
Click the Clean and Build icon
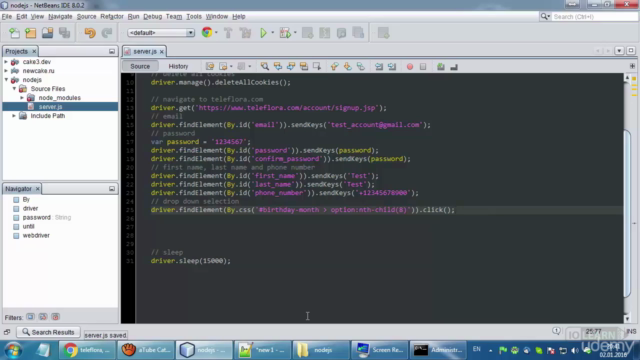click(245, 33)
